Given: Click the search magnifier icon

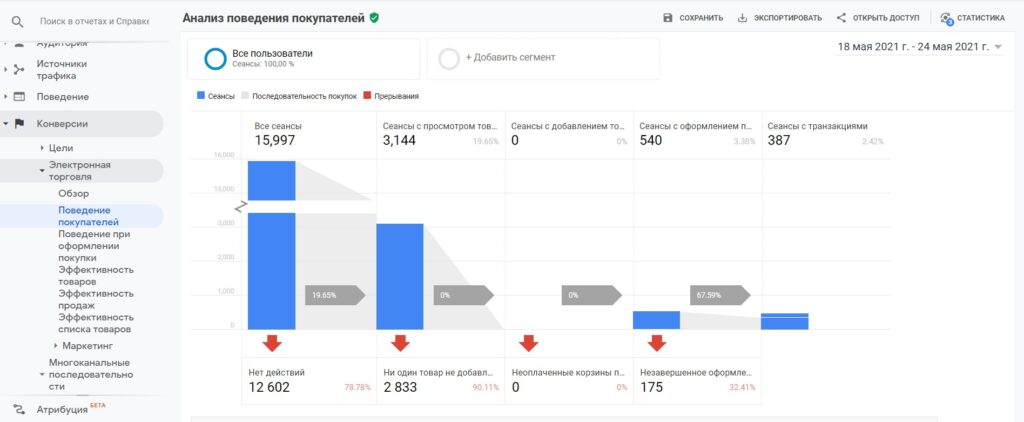Looking at the screenshot, I should [x=17, y=20].
